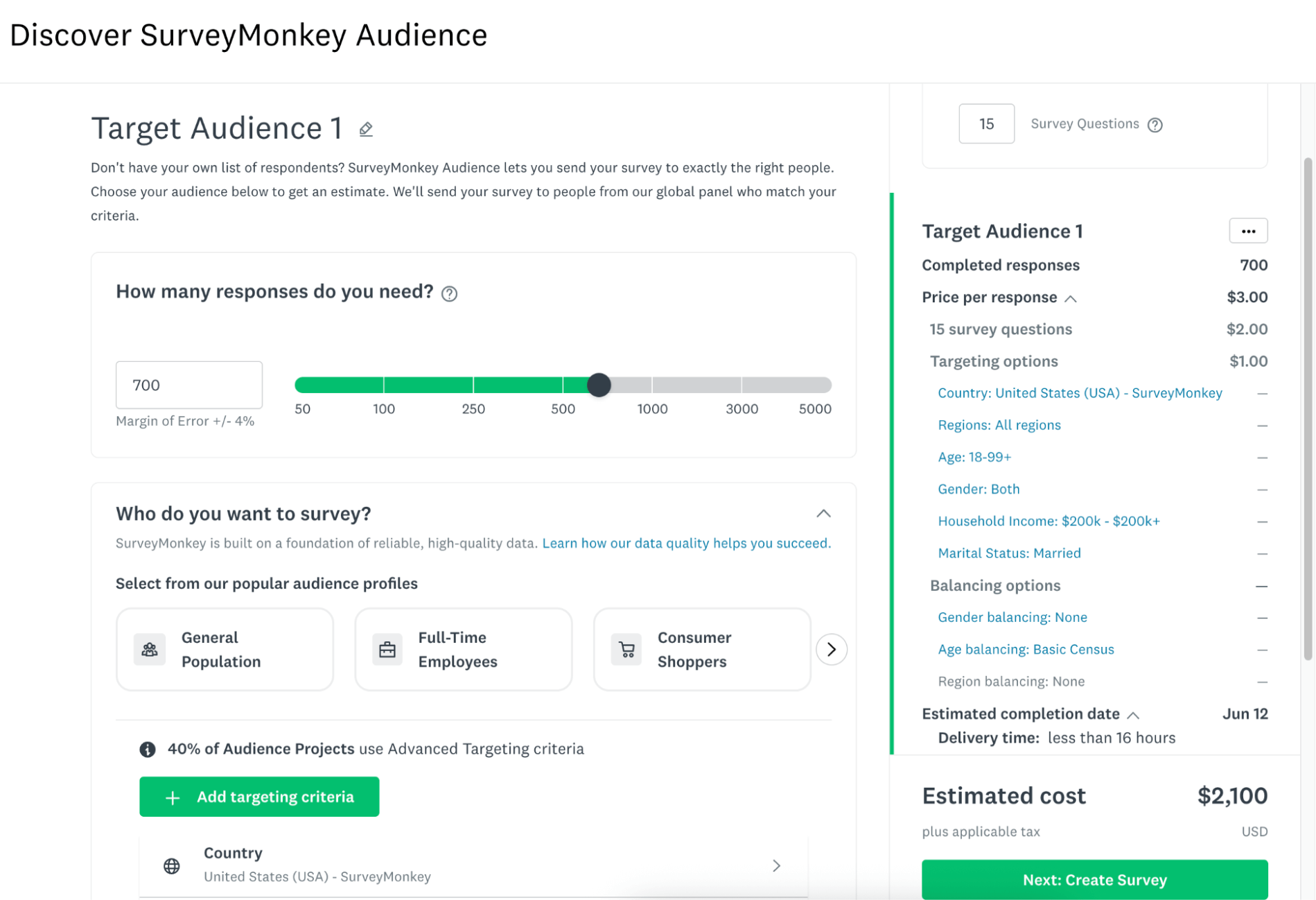The width and height of the screenshot is (1316, 900).
Task: Collapse Estimated completion date details
Action: (1133, 715)
